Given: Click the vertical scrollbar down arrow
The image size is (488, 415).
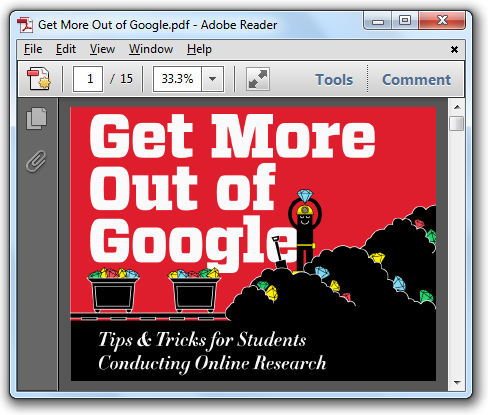Looking at the screenshot, I should click(457, 382).
